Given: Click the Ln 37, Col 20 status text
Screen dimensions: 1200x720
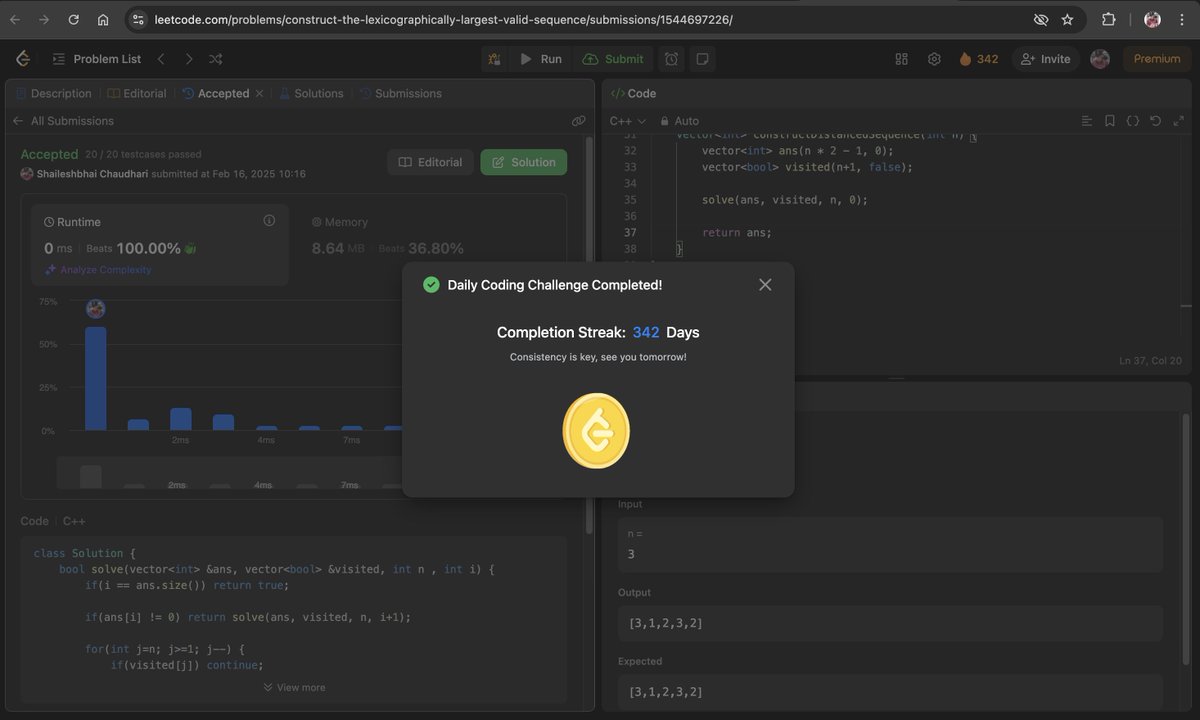Looking at the screenshot, I should click(x=1150, y=360).
